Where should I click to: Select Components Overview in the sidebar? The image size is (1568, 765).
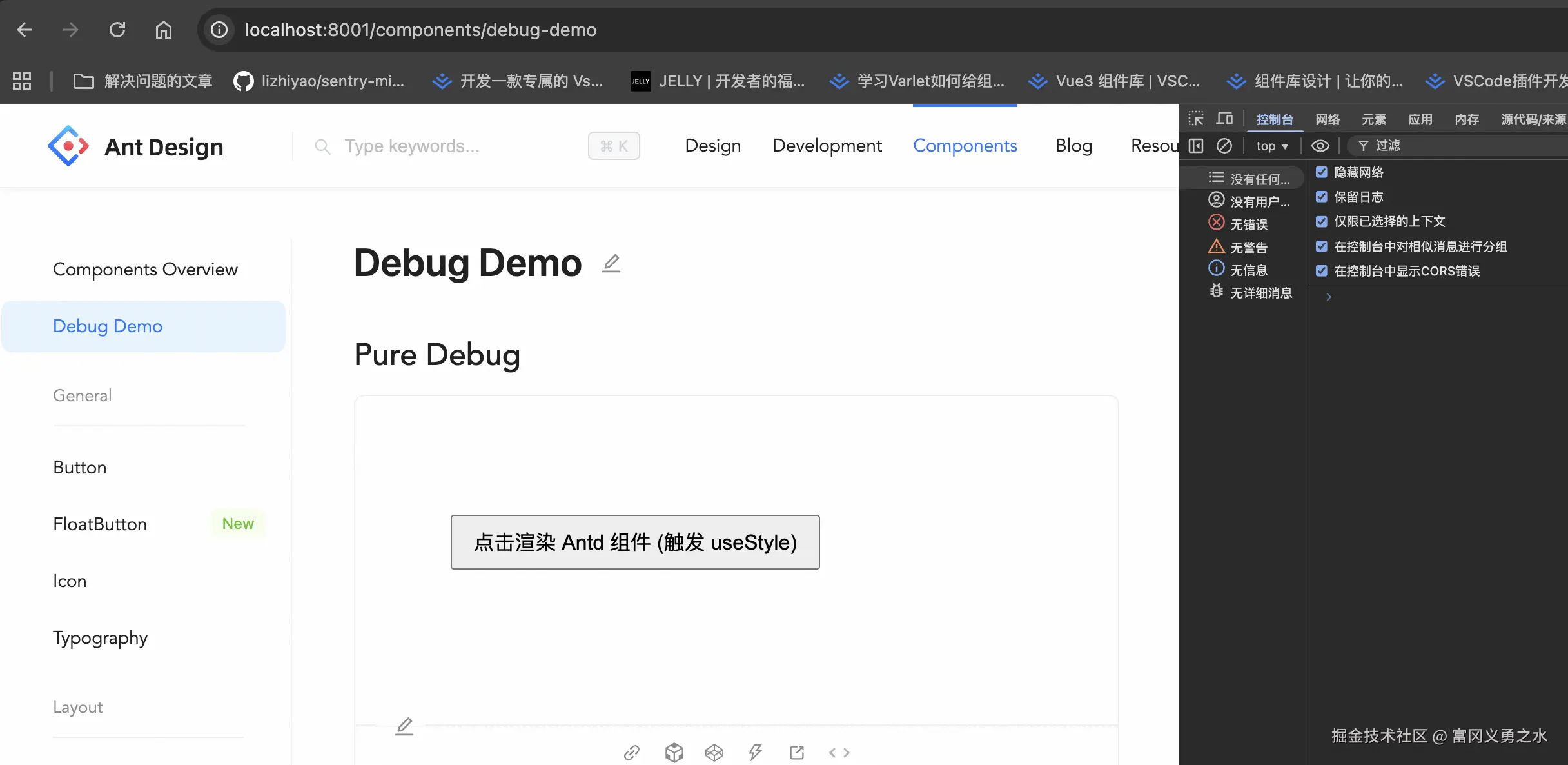click(x=145, y=269)
